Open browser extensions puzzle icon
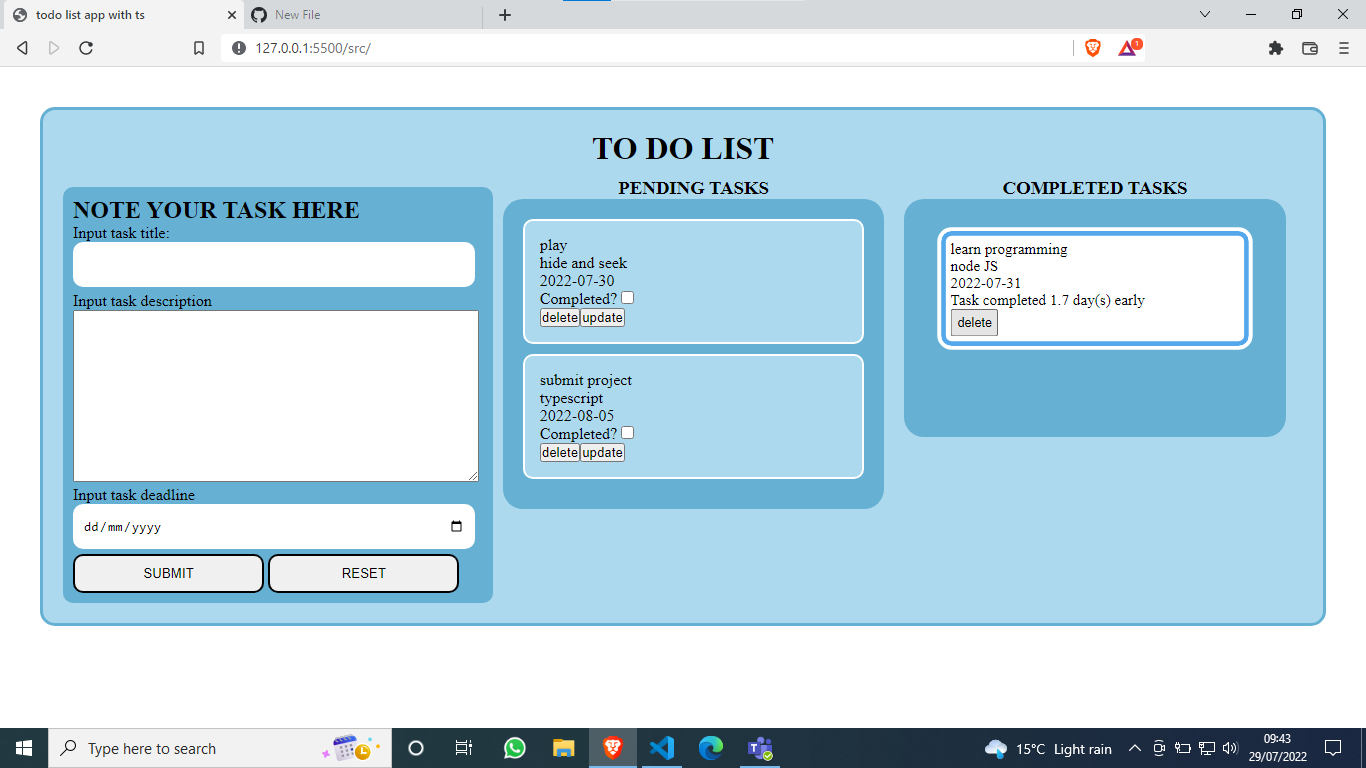The image size is (1366, 768). click(1275, 48)
